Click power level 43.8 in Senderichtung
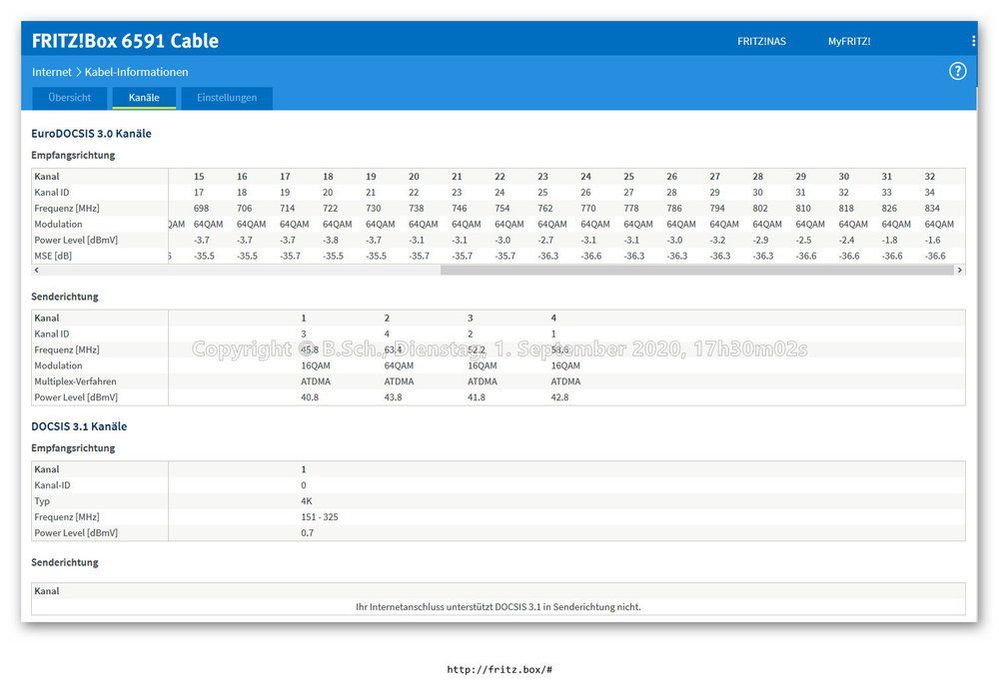This screenshot has width=999, height=696. [393, 397]
